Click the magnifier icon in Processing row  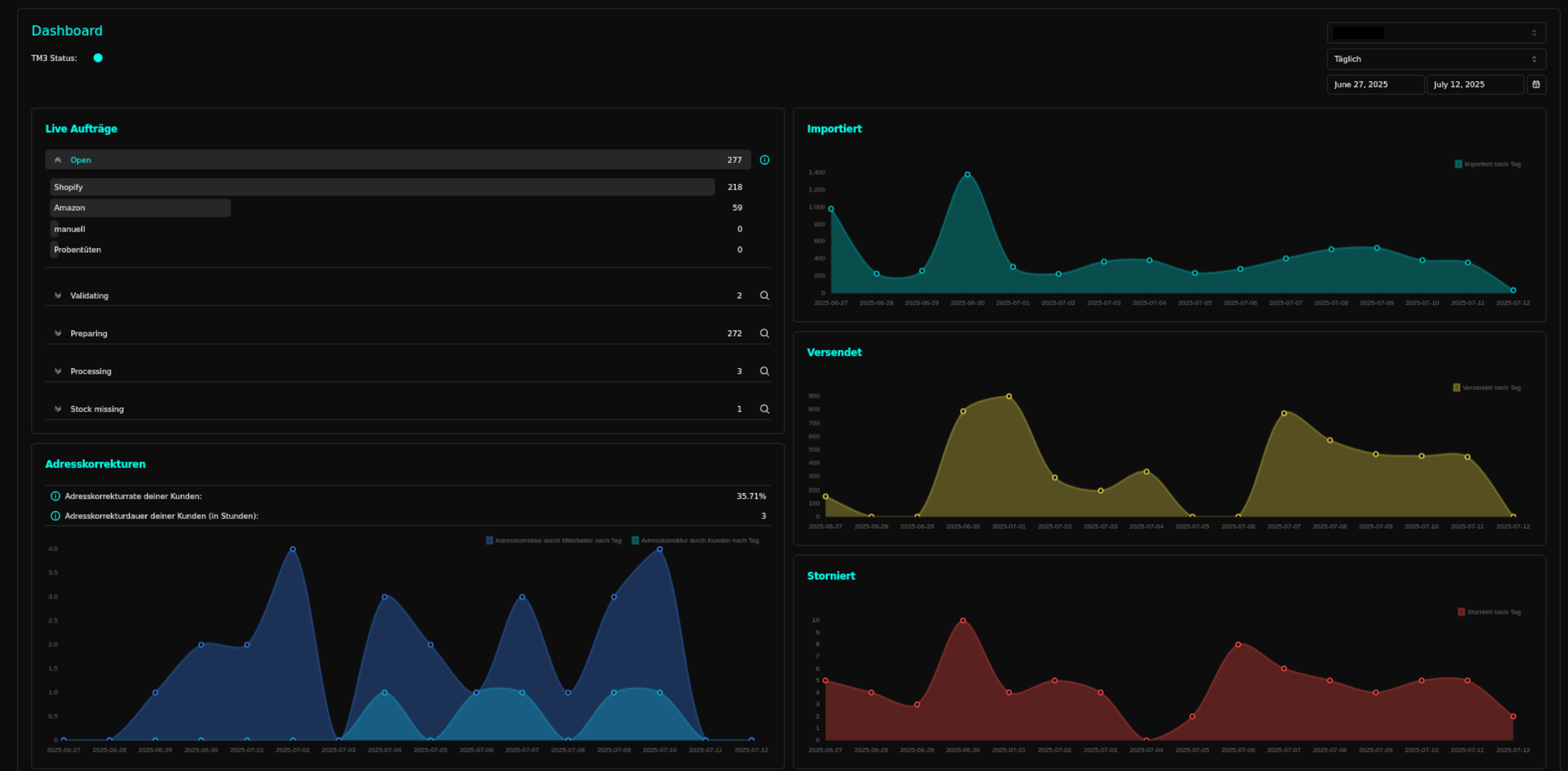(x=764, y=371)
